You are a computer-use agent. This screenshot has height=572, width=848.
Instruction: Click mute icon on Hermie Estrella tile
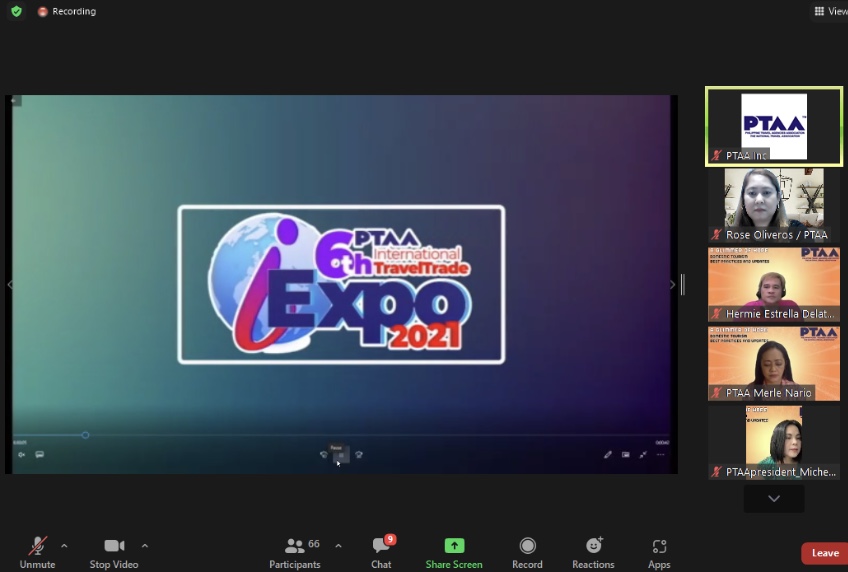coord(717,314)
